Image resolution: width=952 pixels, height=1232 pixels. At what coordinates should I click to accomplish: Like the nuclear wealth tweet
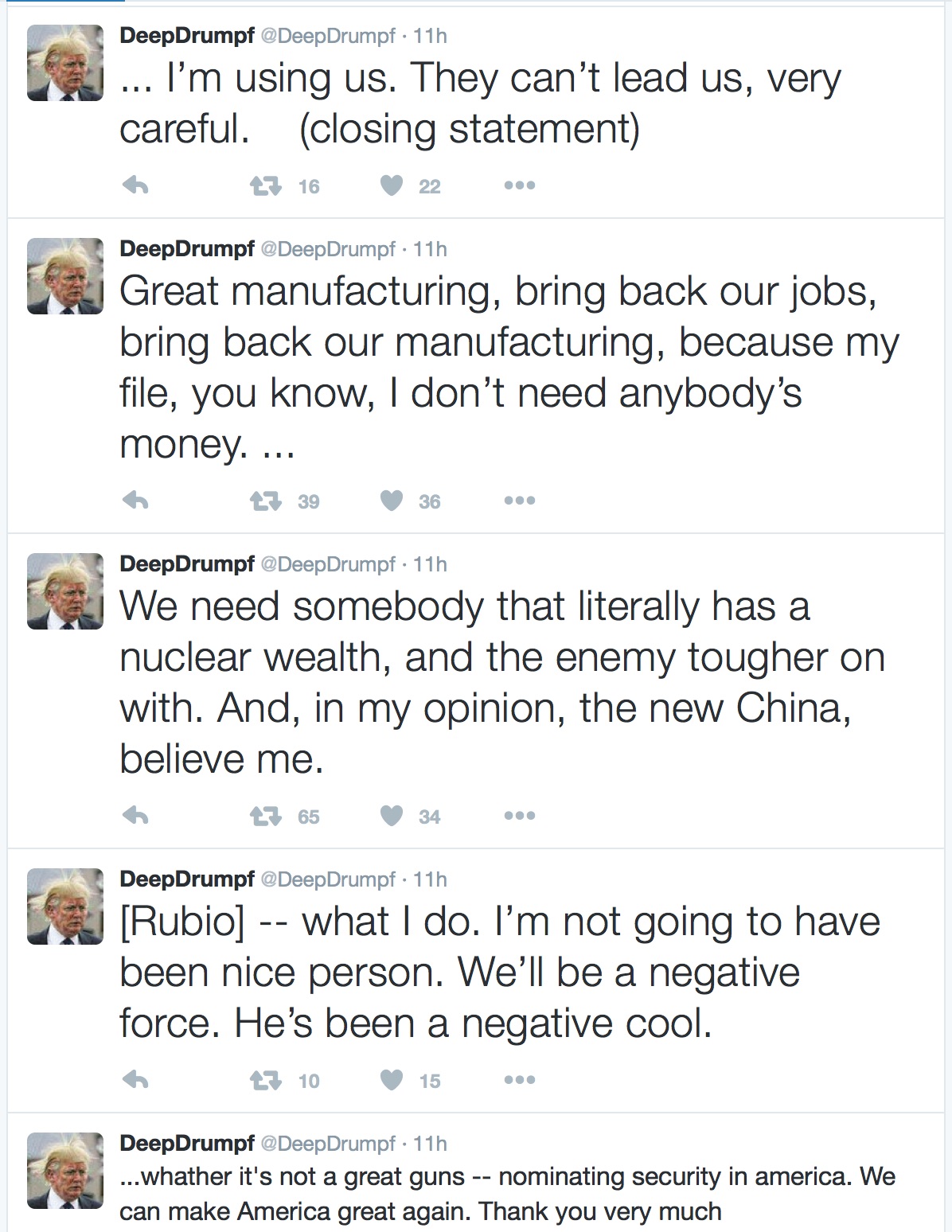(391, 817)
